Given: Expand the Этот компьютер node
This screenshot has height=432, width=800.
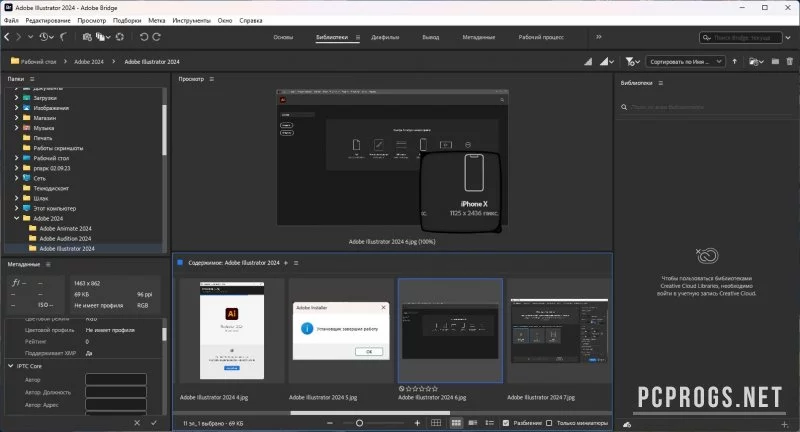Looking at the screenshot, I should (x=16, y=208).
